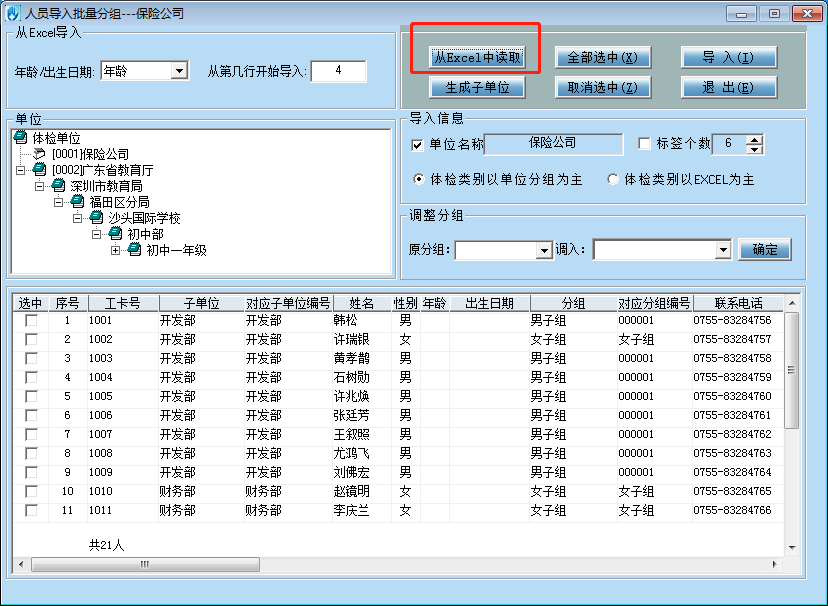Click the 全部选中(X) button
The height and width of the screenshot is (606, 828).
point(603,57)
